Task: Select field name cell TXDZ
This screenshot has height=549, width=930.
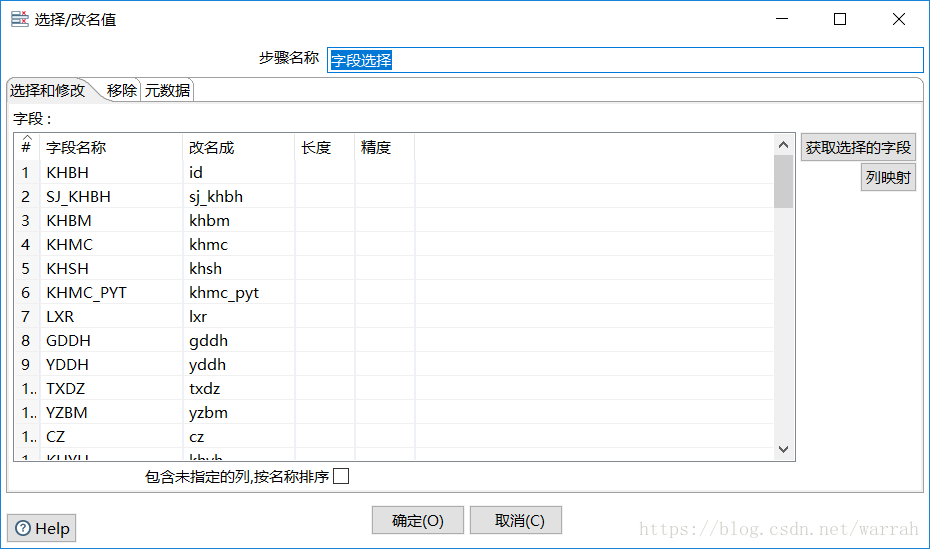Action: click(111, 388)
